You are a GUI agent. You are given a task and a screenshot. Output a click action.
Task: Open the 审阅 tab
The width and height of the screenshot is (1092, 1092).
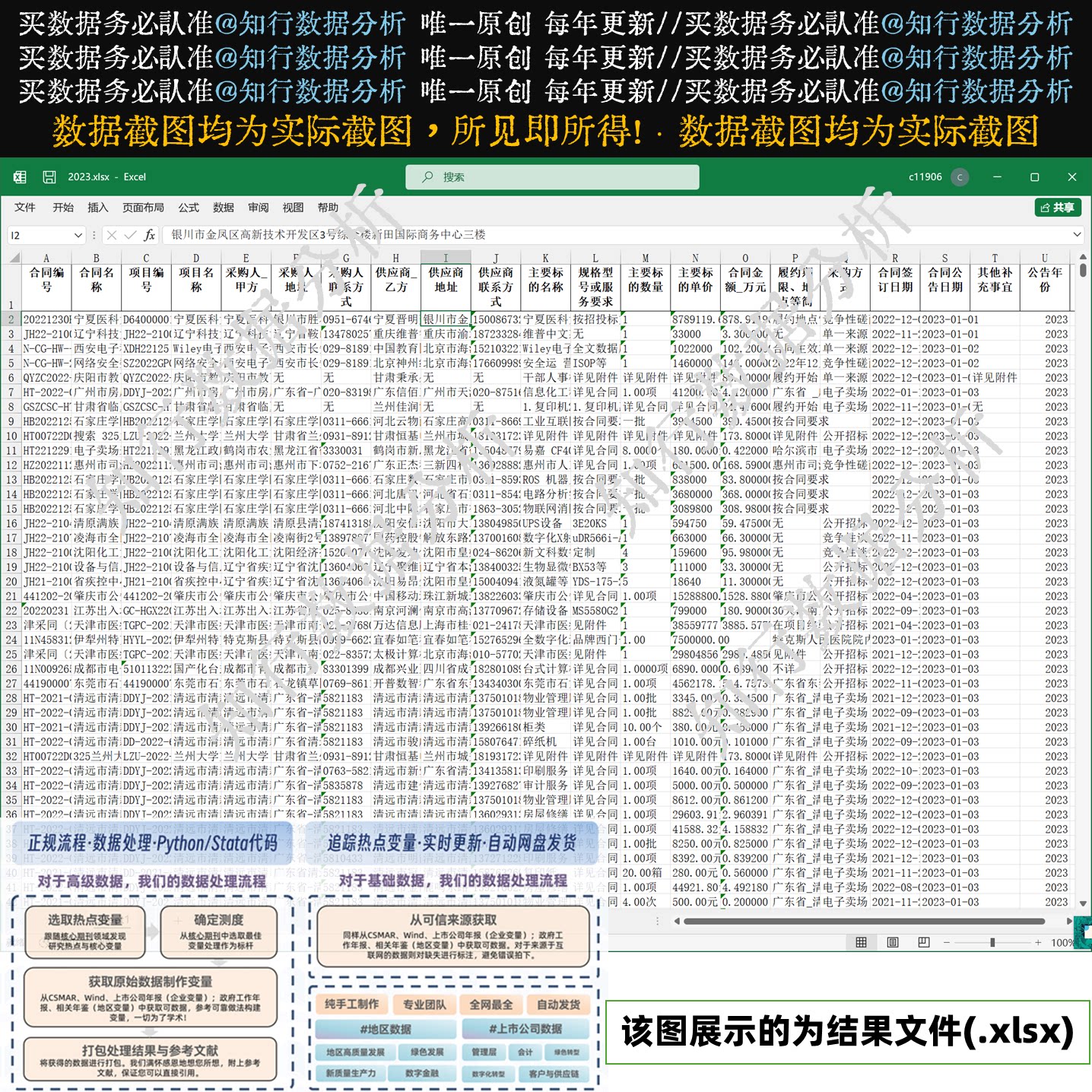pos(259,208)
